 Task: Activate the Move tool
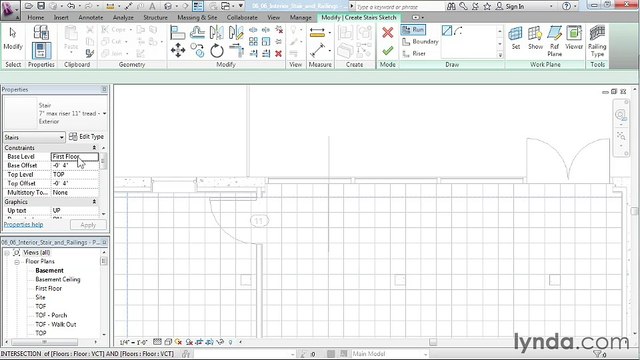pyautogui.click(x=178, y=51)
